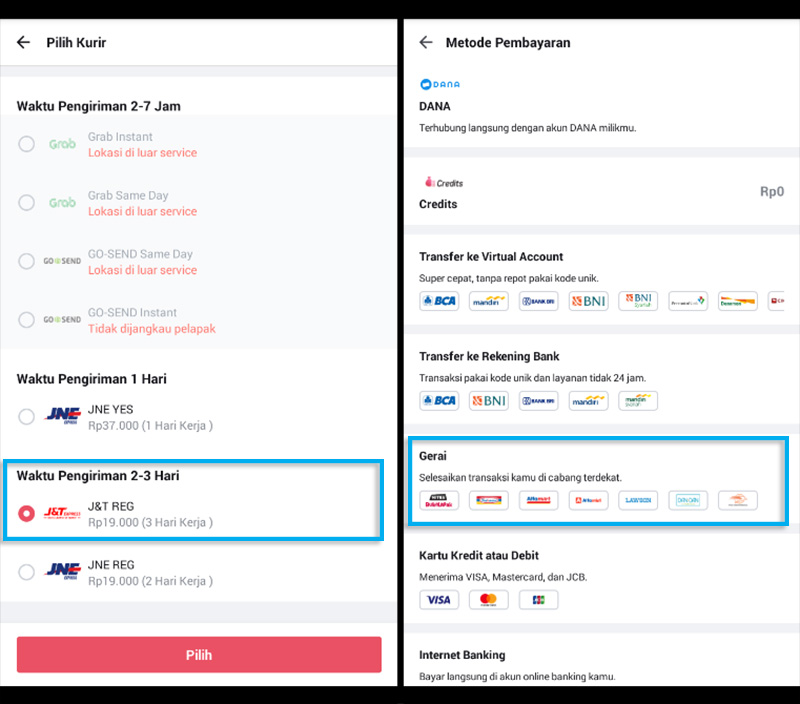Choose Bank BRI virtual account logo
The image size is (800, 704).
pyautogui.click(x=538, y=301)
